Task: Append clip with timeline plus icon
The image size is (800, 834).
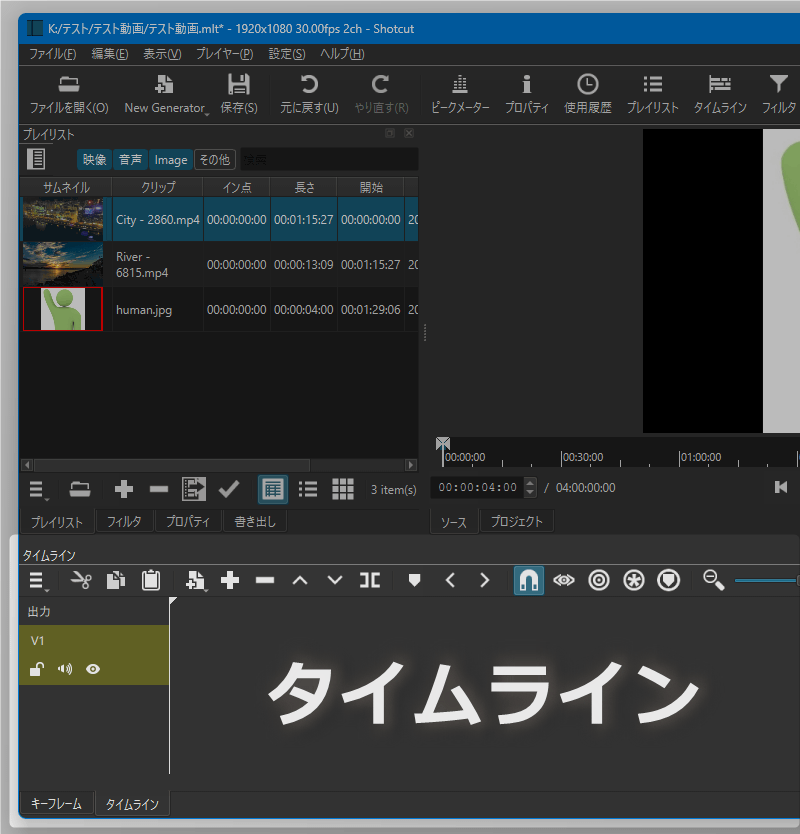Action: pyautogui.click(x=230, y=580)
